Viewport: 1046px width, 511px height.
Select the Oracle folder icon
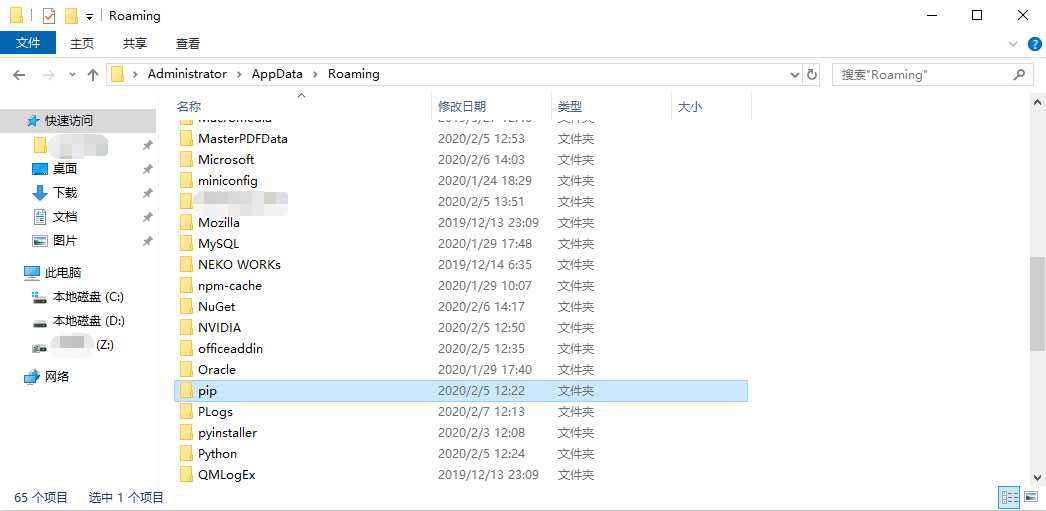click(x=185, y=370)
